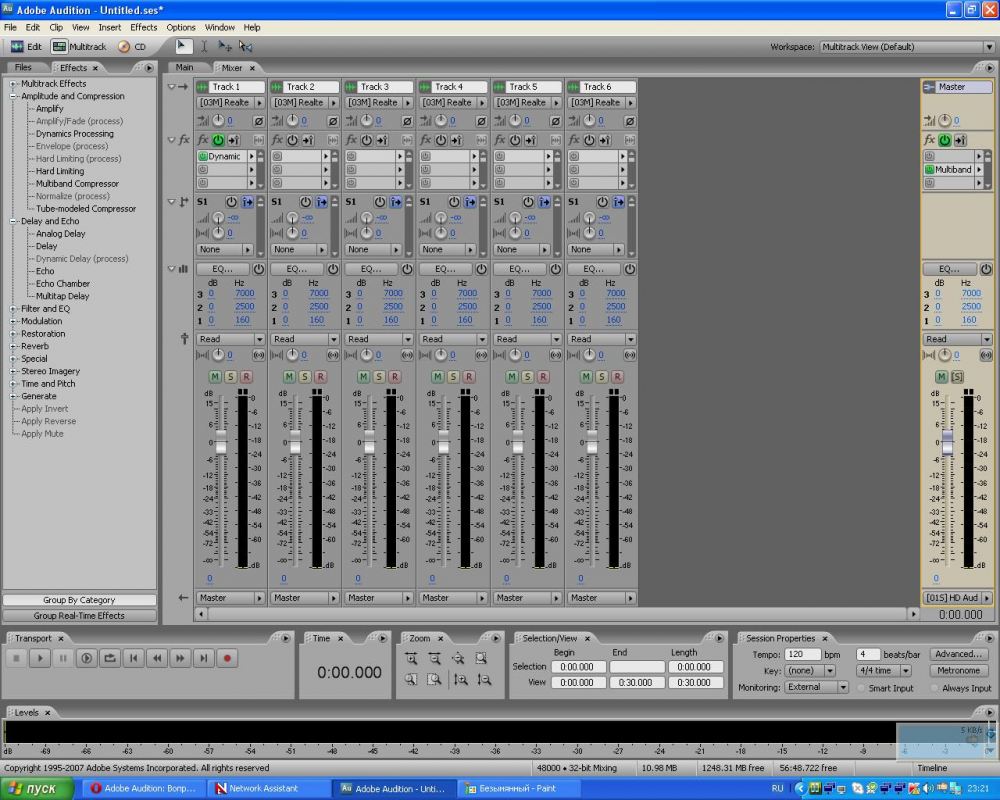Open the Window menu
Screen dimensions: 1000x800
pyautogui.click(x=219, y=27)
